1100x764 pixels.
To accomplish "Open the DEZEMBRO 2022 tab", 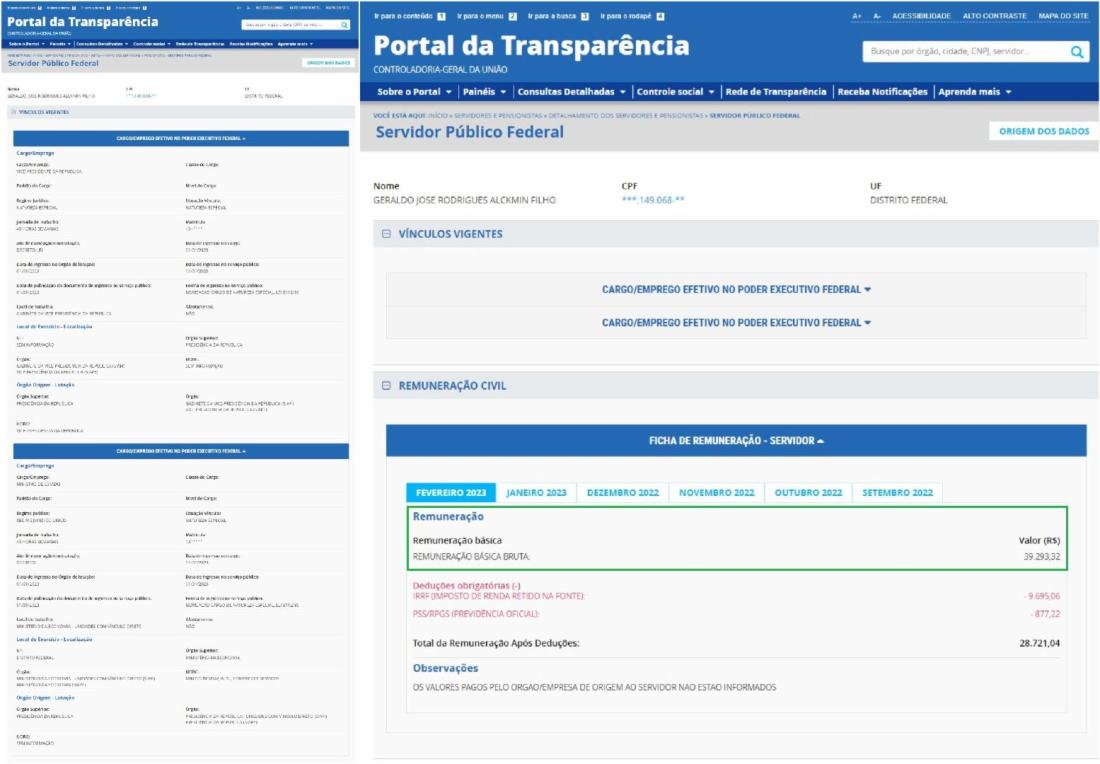I will point(623,492).
